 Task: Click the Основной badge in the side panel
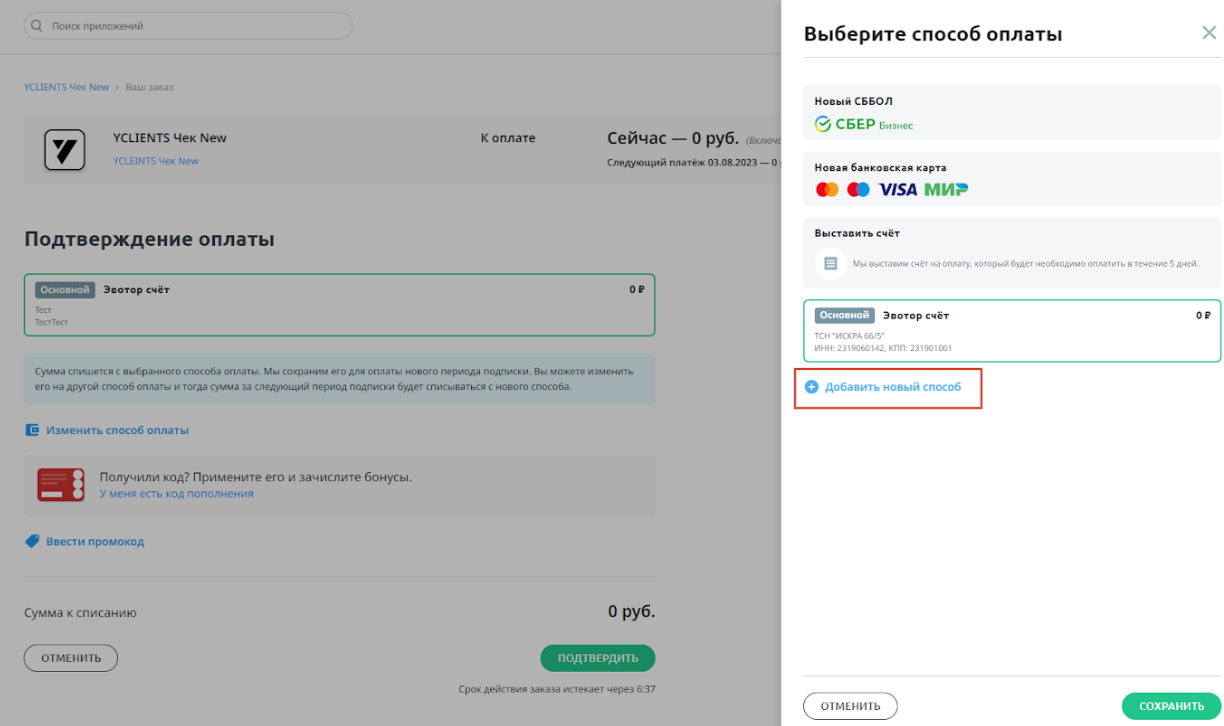[844, 315]
